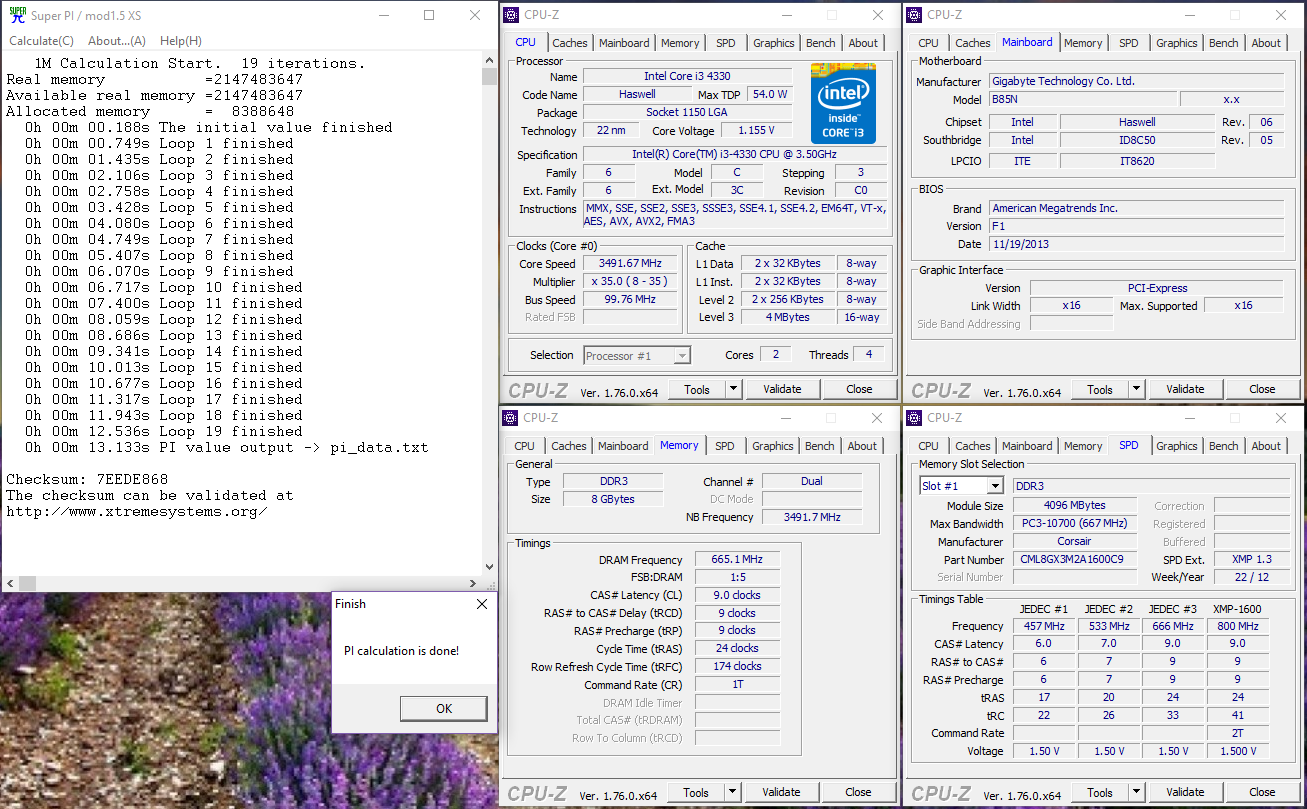Click Close button in the SPD window
1307x809 pixels.
click(x=1262, y=792)
